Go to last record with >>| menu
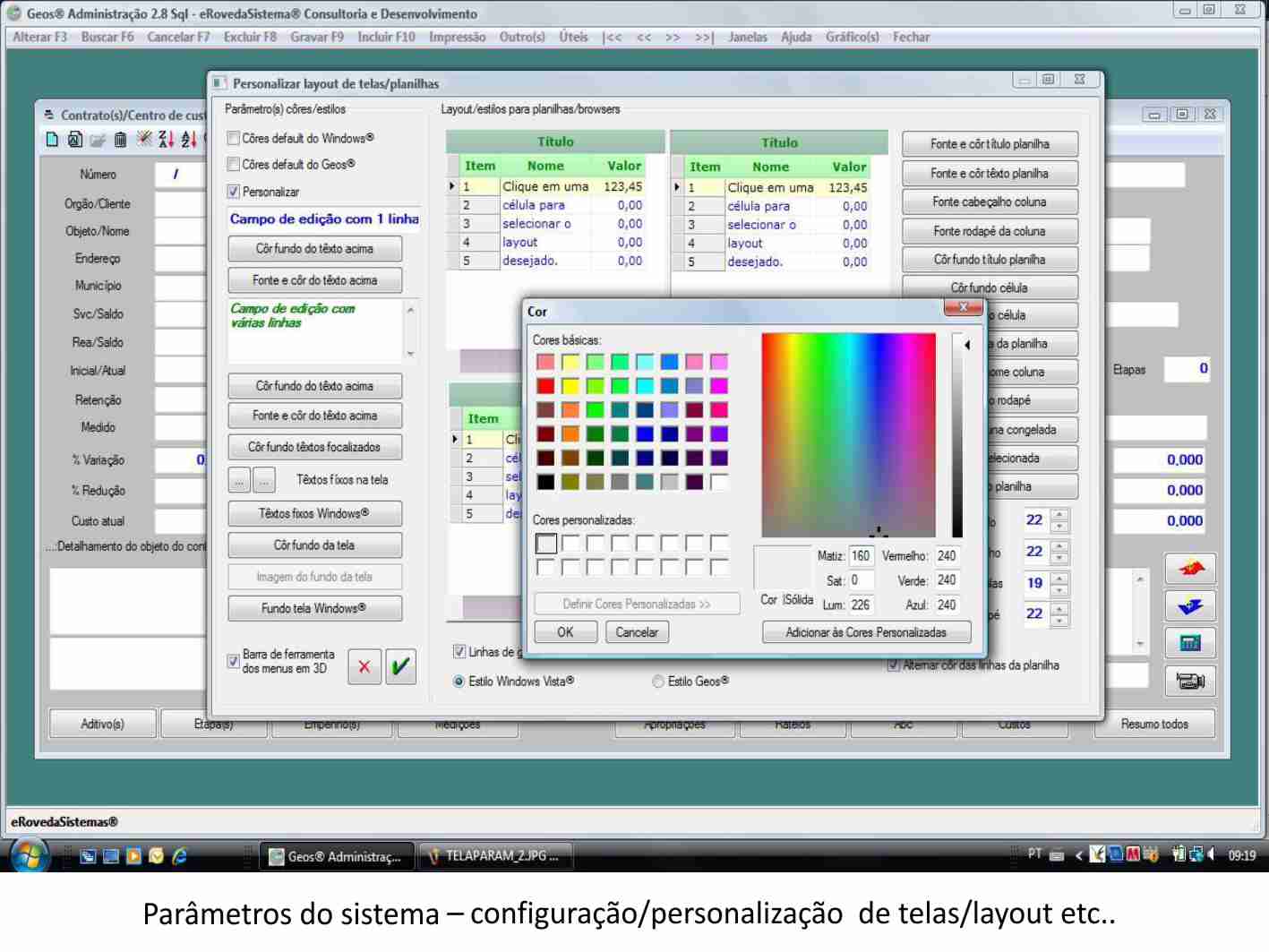Image resolution: width=1269 pixels, height=952 pixels. (x=705, y=37)
